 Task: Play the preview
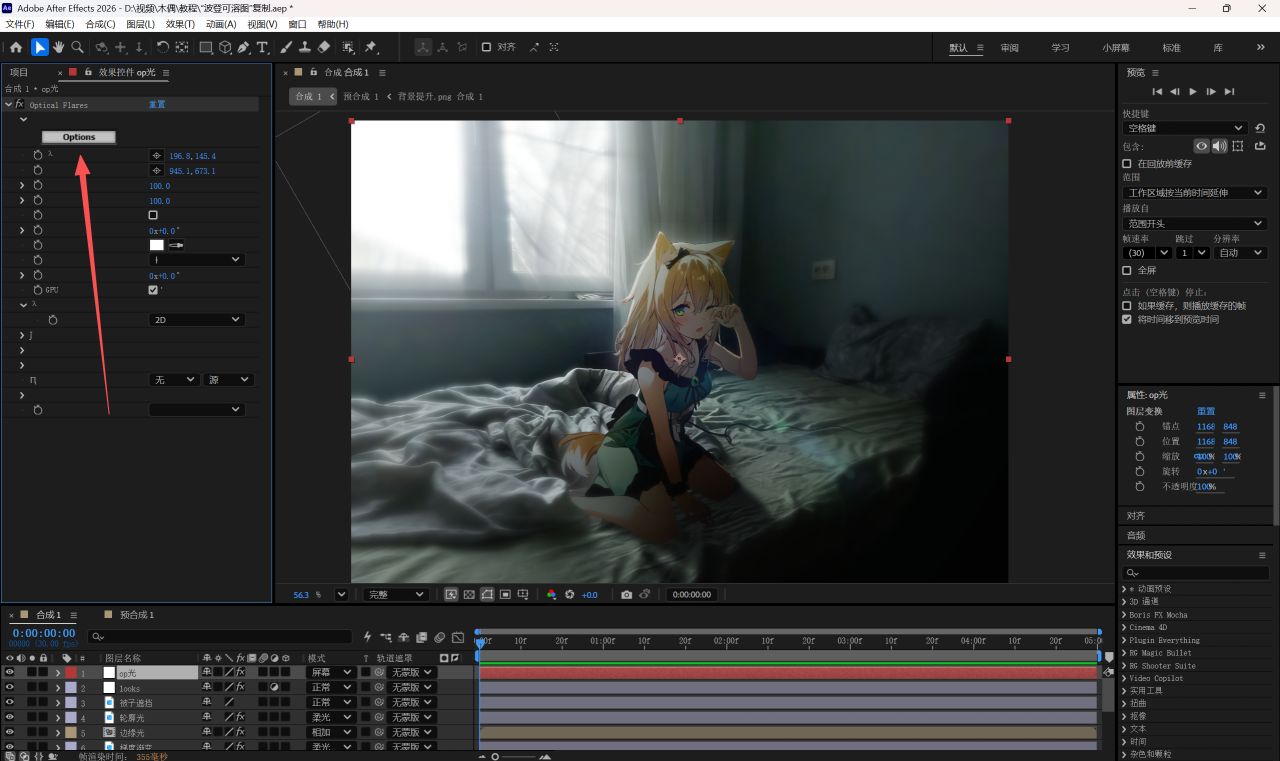(x=1193, y=92)
